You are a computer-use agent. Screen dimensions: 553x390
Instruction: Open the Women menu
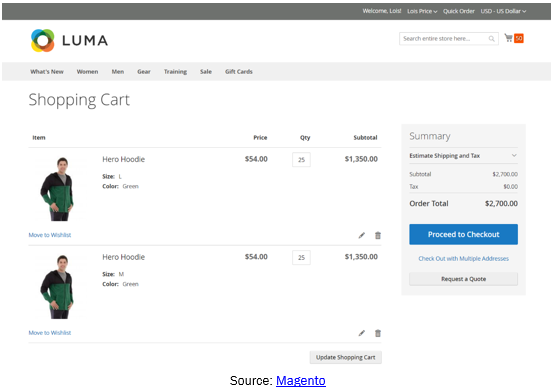pos(87,72)
